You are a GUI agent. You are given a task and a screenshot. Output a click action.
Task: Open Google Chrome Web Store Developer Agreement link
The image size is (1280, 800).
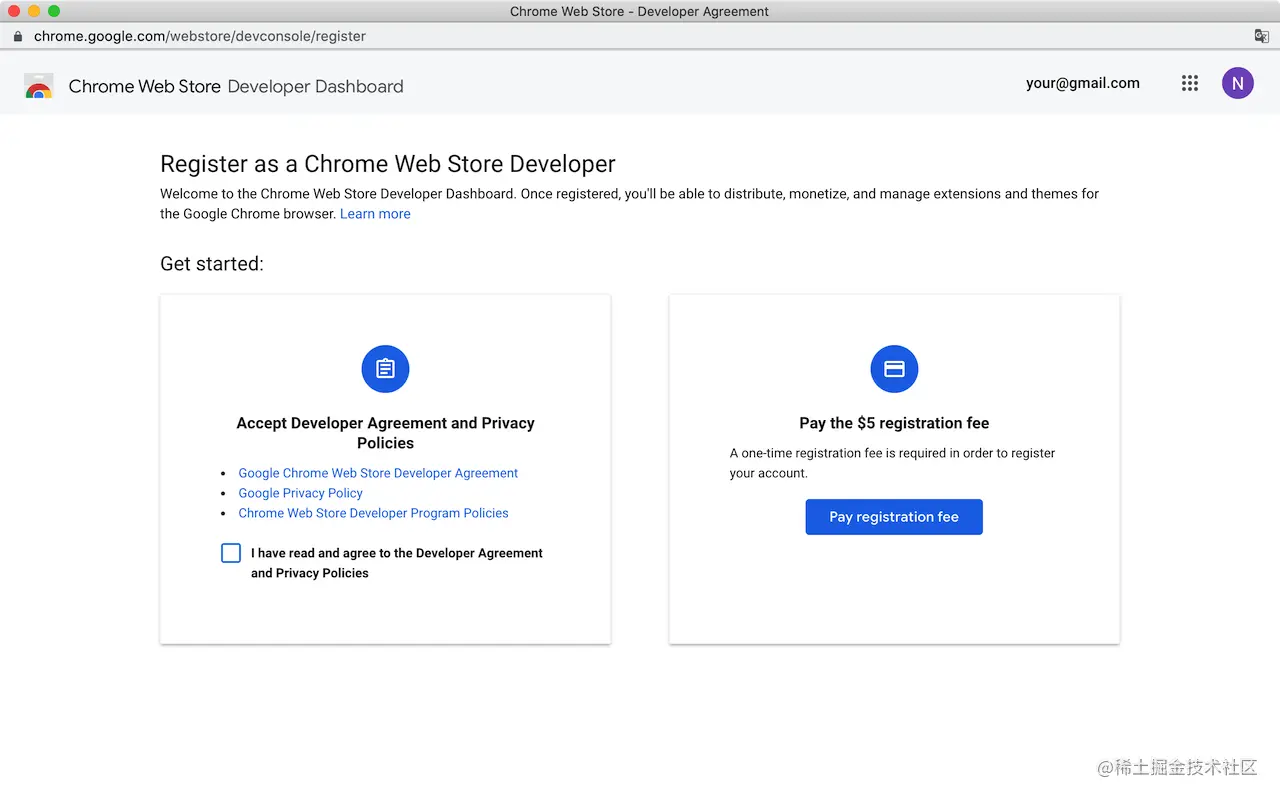pyautogui.click(x=378, y=473)
